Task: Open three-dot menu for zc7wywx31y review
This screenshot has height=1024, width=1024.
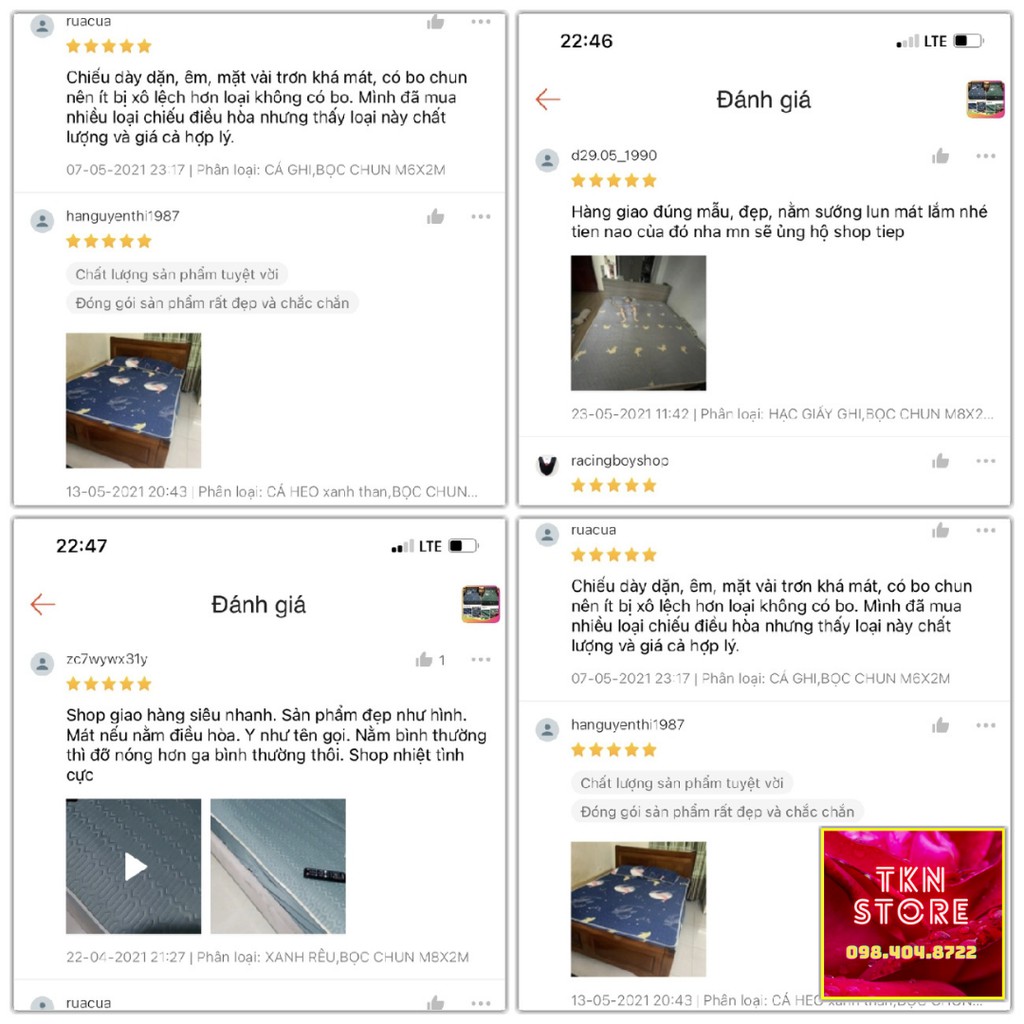Action: [481, 660]
